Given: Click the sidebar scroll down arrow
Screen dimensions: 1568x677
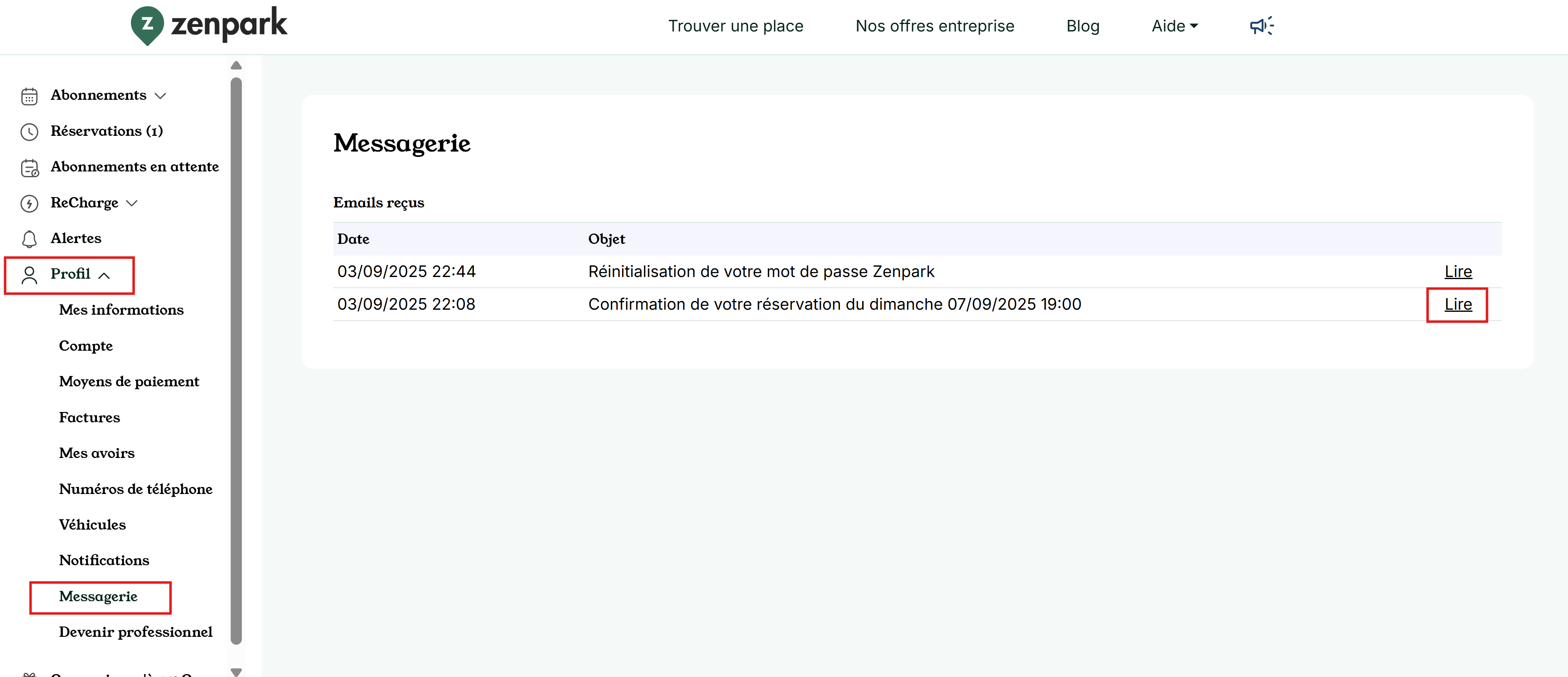Looking at the screenshot, I should point(236,671).
